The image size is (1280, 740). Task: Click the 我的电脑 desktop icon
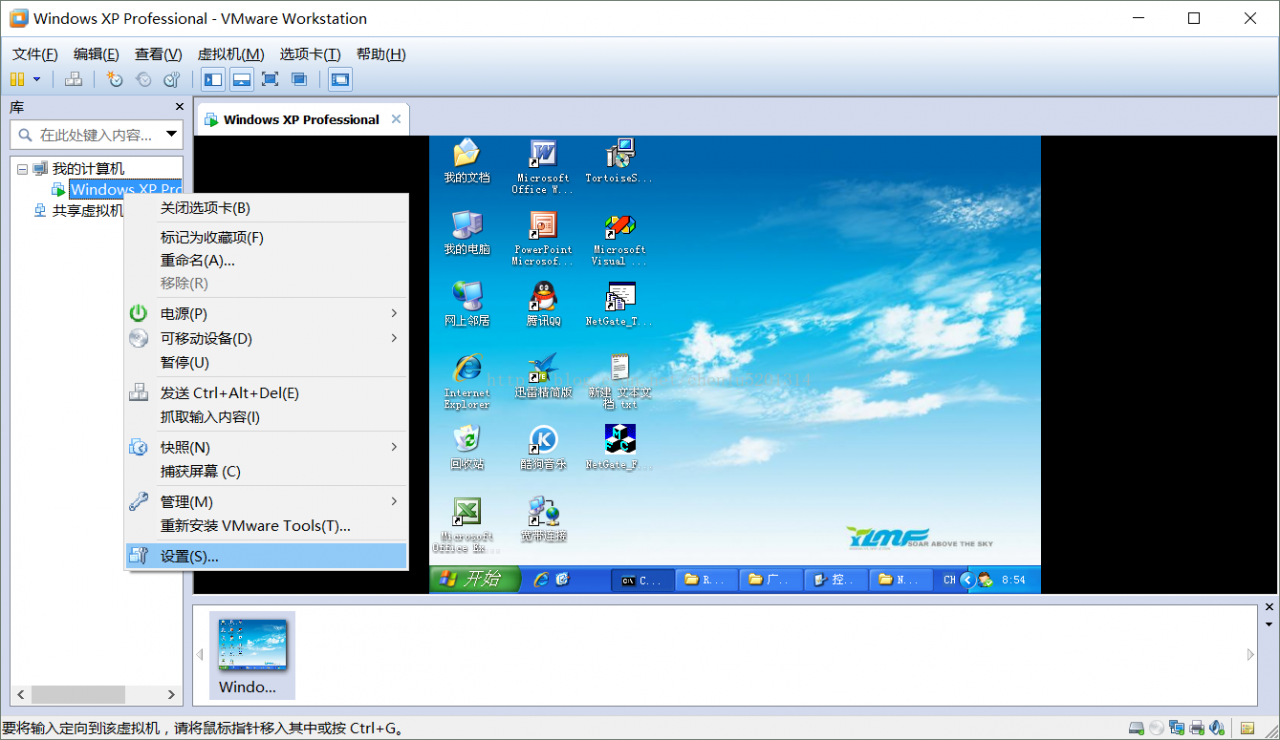pos(467,233)
